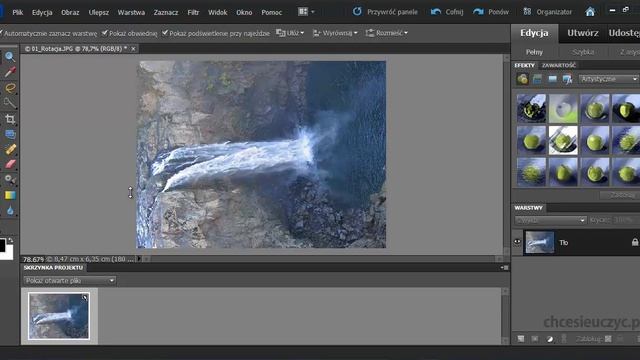Open Pokaż otwarte pliki dropdown
This screenshot has width=640, height=360.
pos(70,280)
